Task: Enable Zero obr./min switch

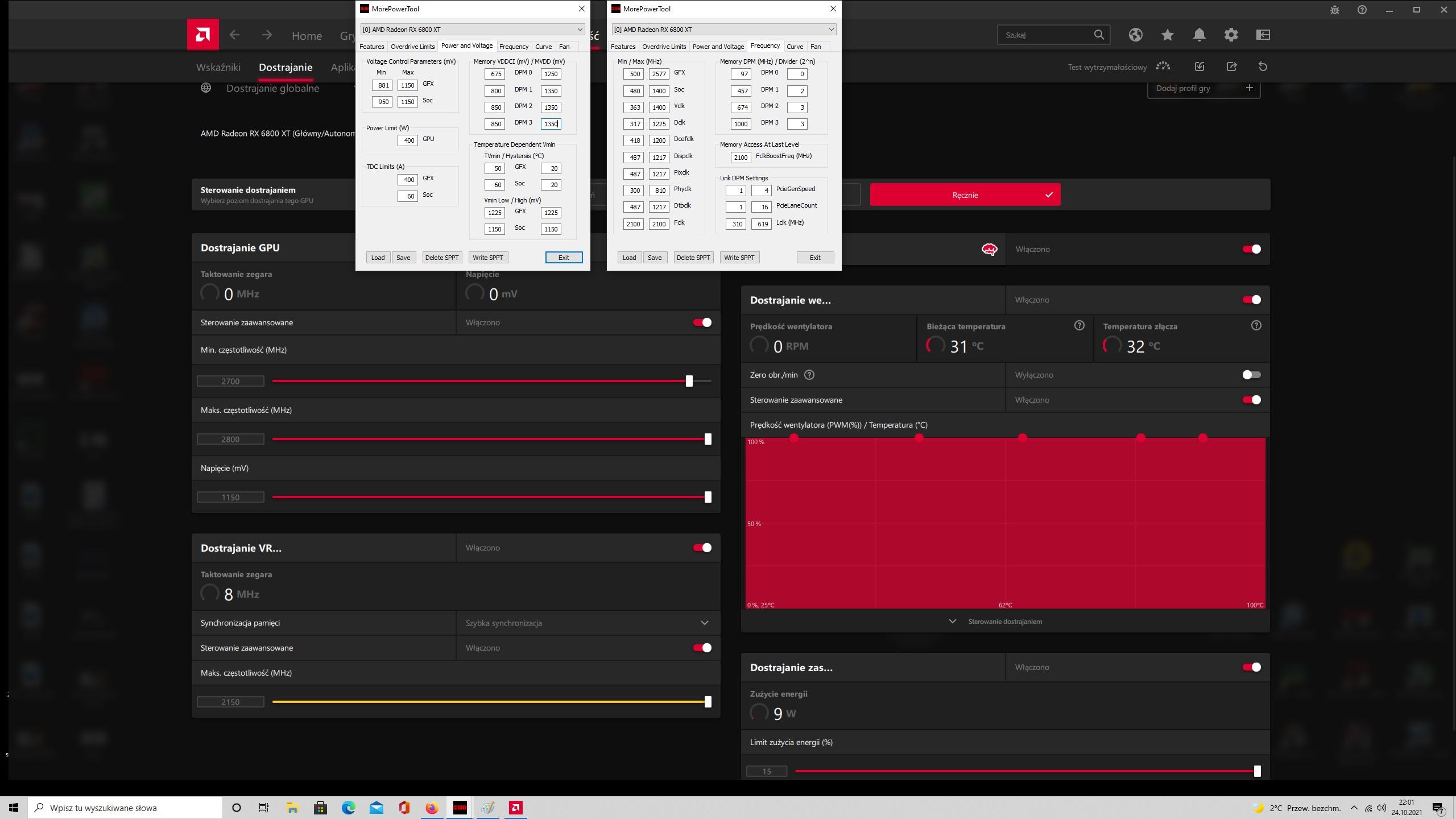Action: coord(1251,375)
